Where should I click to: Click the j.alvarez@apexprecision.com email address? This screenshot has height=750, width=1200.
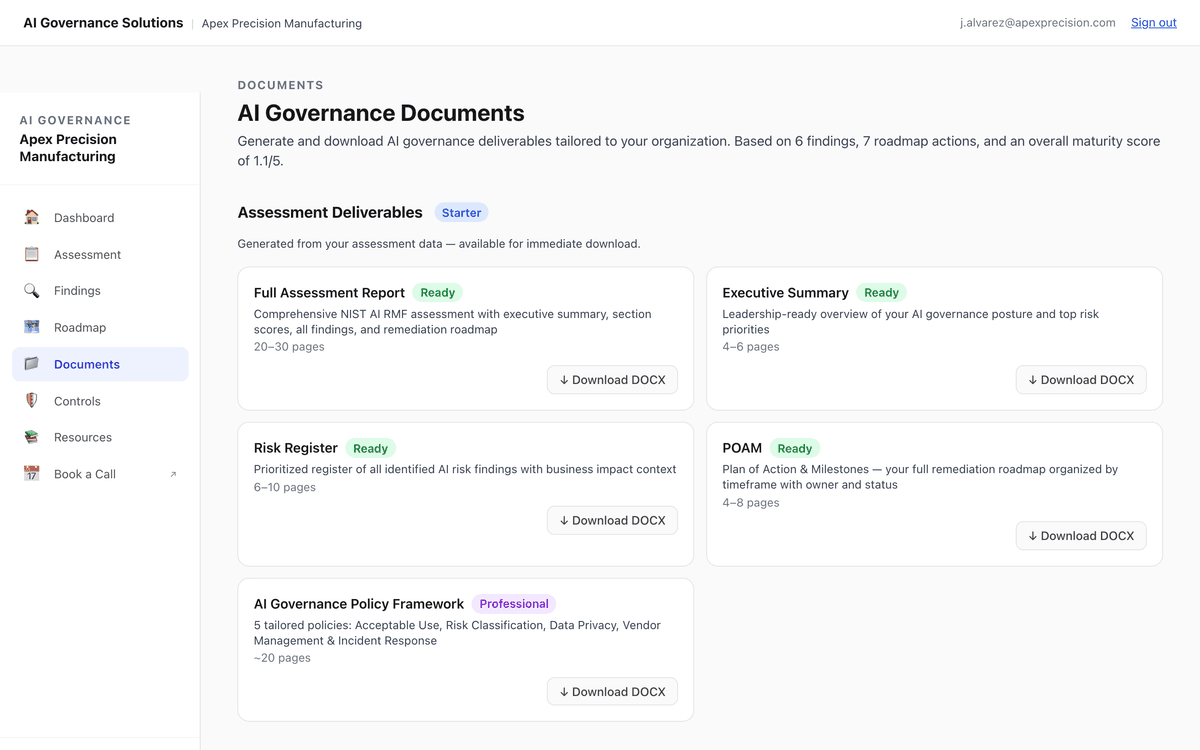tap(1037, 22)
